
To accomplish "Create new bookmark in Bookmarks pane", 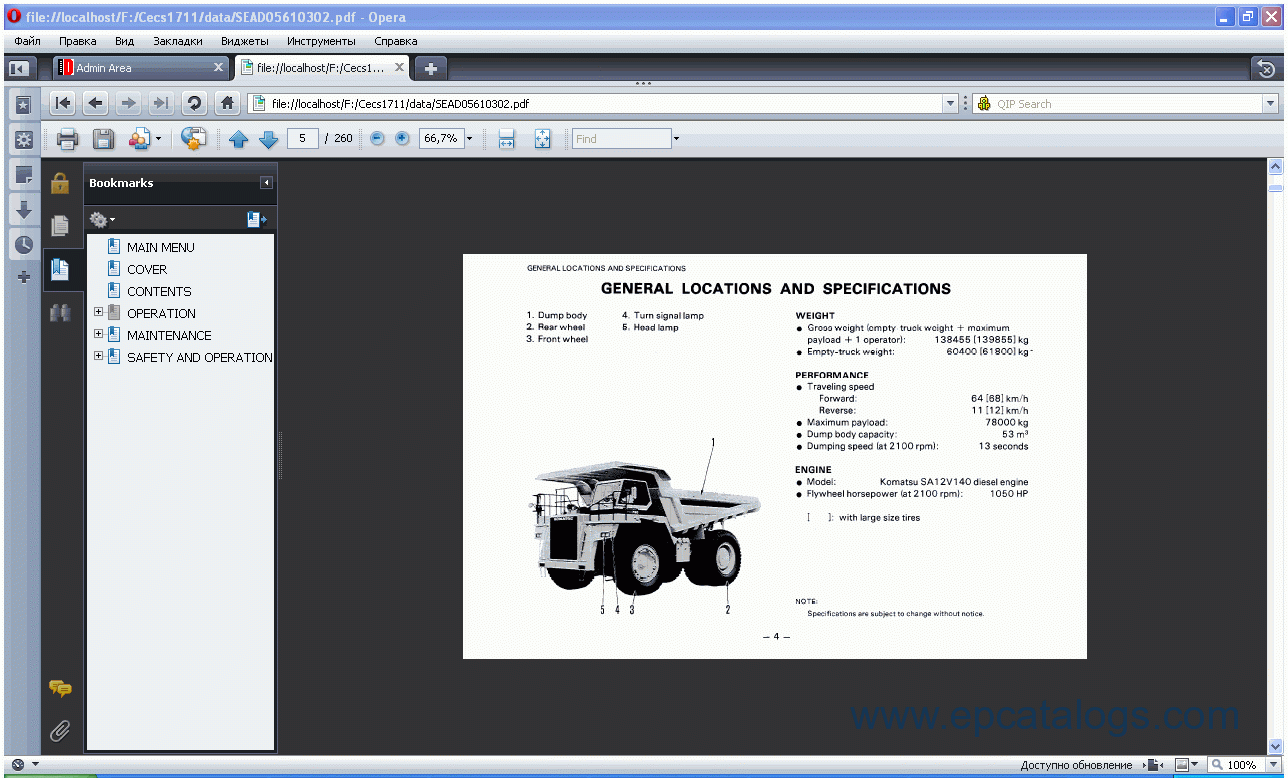I will pyautogui.click(x=257, y=219).
